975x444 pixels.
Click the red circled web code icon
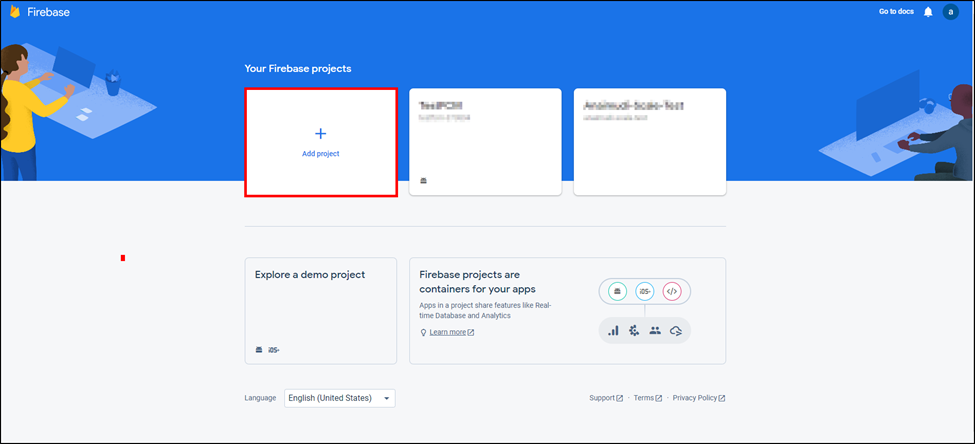pyautogui.click(x=672, y=291)
